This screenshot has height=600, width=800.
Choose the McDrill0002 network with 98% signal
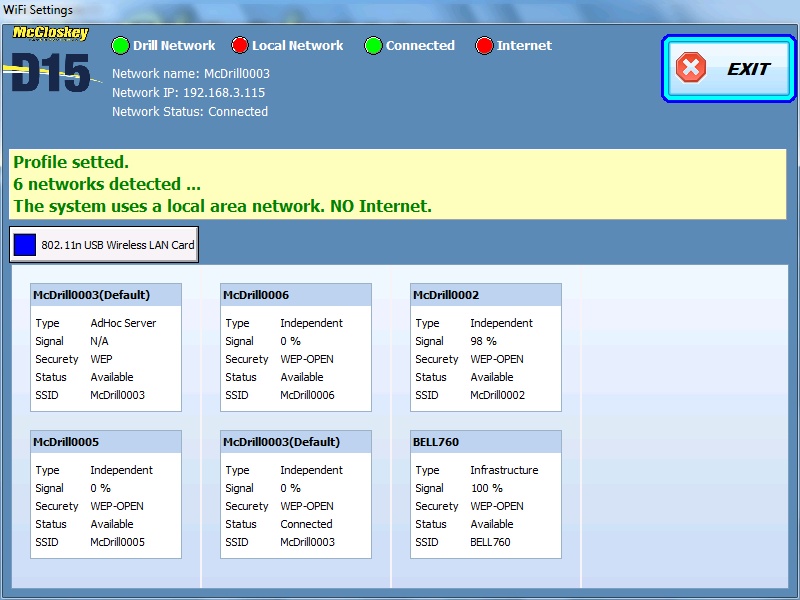(485, 347)
